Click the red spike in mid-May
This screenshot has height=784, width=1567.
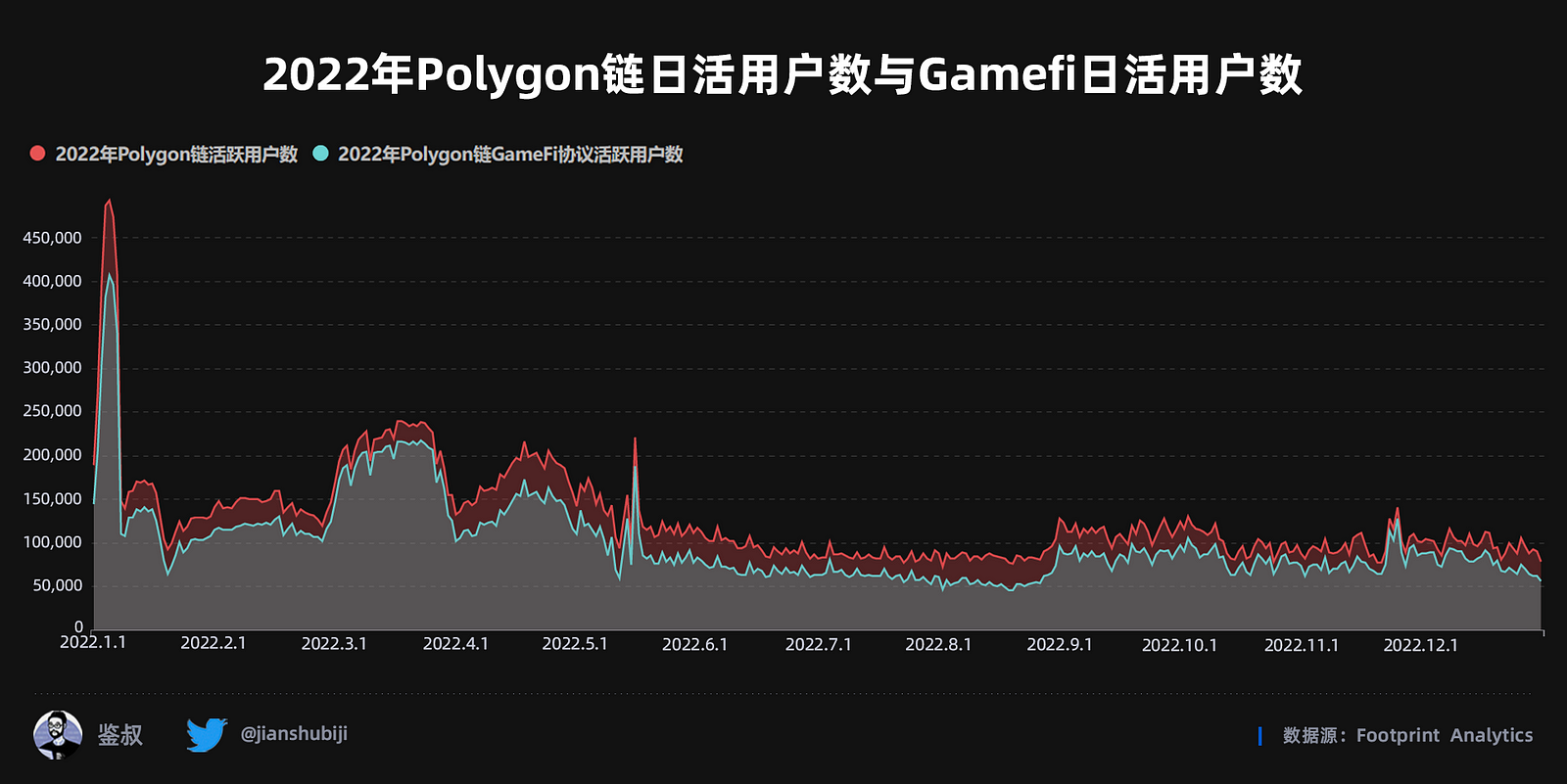click(635, 439)
